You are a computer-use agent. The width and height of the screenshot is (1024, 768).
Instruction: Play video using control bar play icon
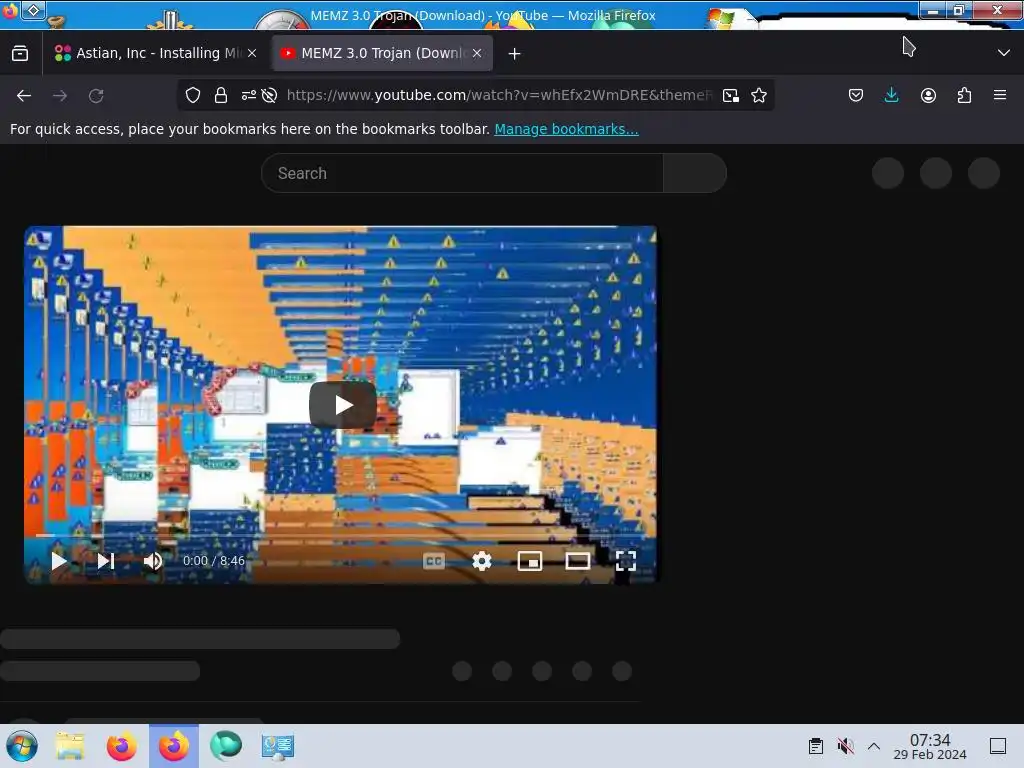point(59,561)
